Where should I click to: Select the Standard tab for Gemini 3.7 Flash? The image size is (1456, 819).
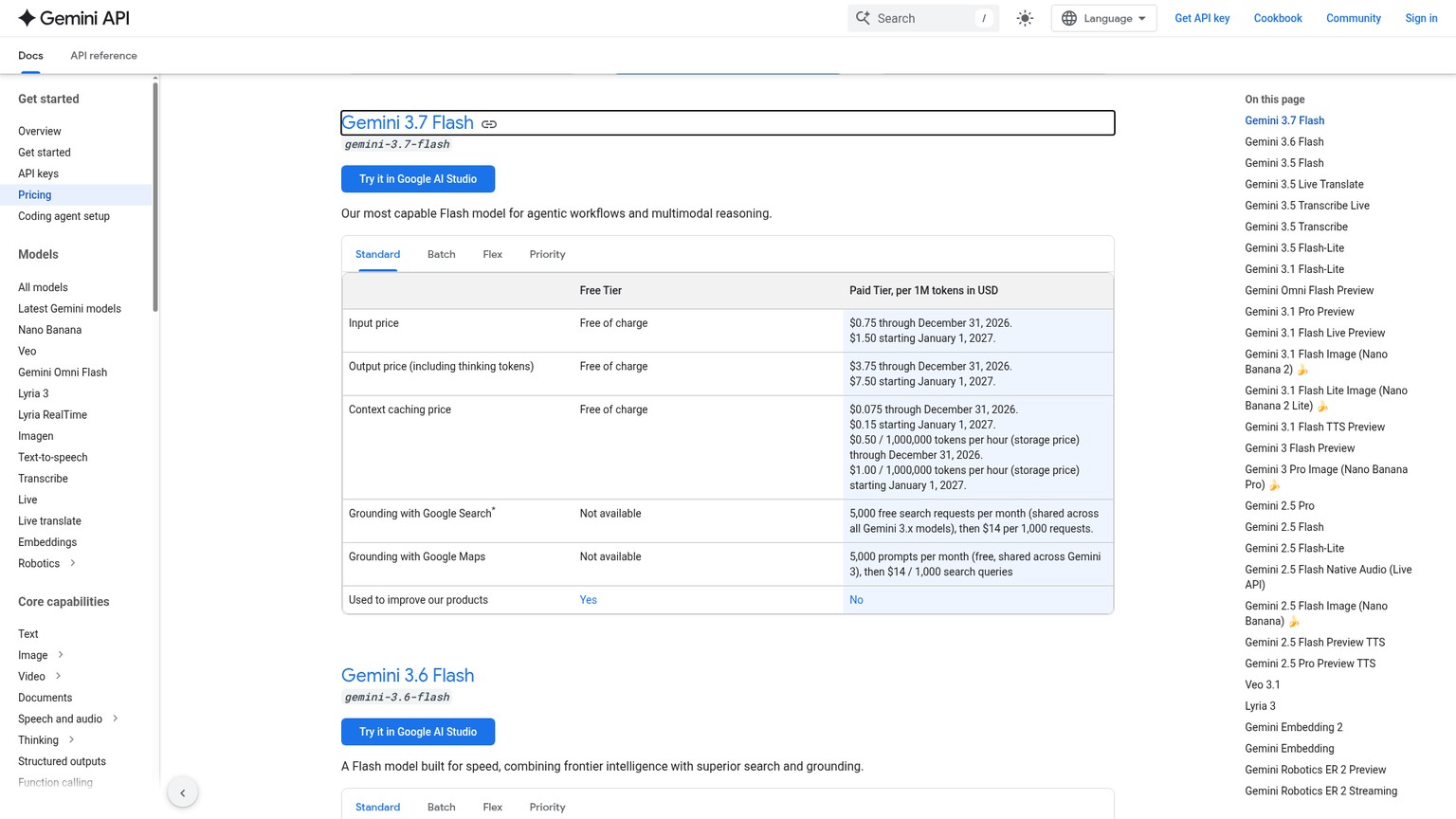(x=377, y=254)
